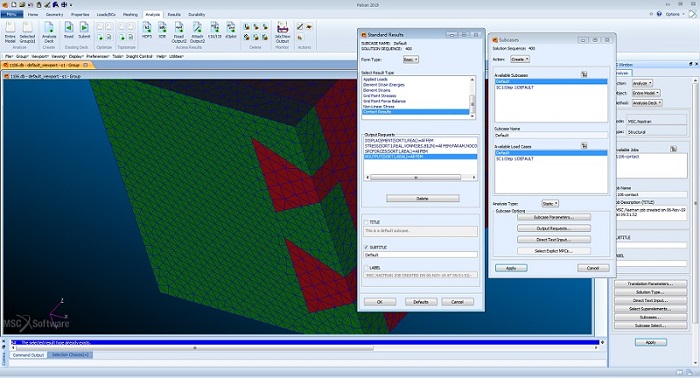Screen dimensions: 700x378
Task: Click the Subcase Parameters button
Action: pyautogui.click(x=554, y=217)
